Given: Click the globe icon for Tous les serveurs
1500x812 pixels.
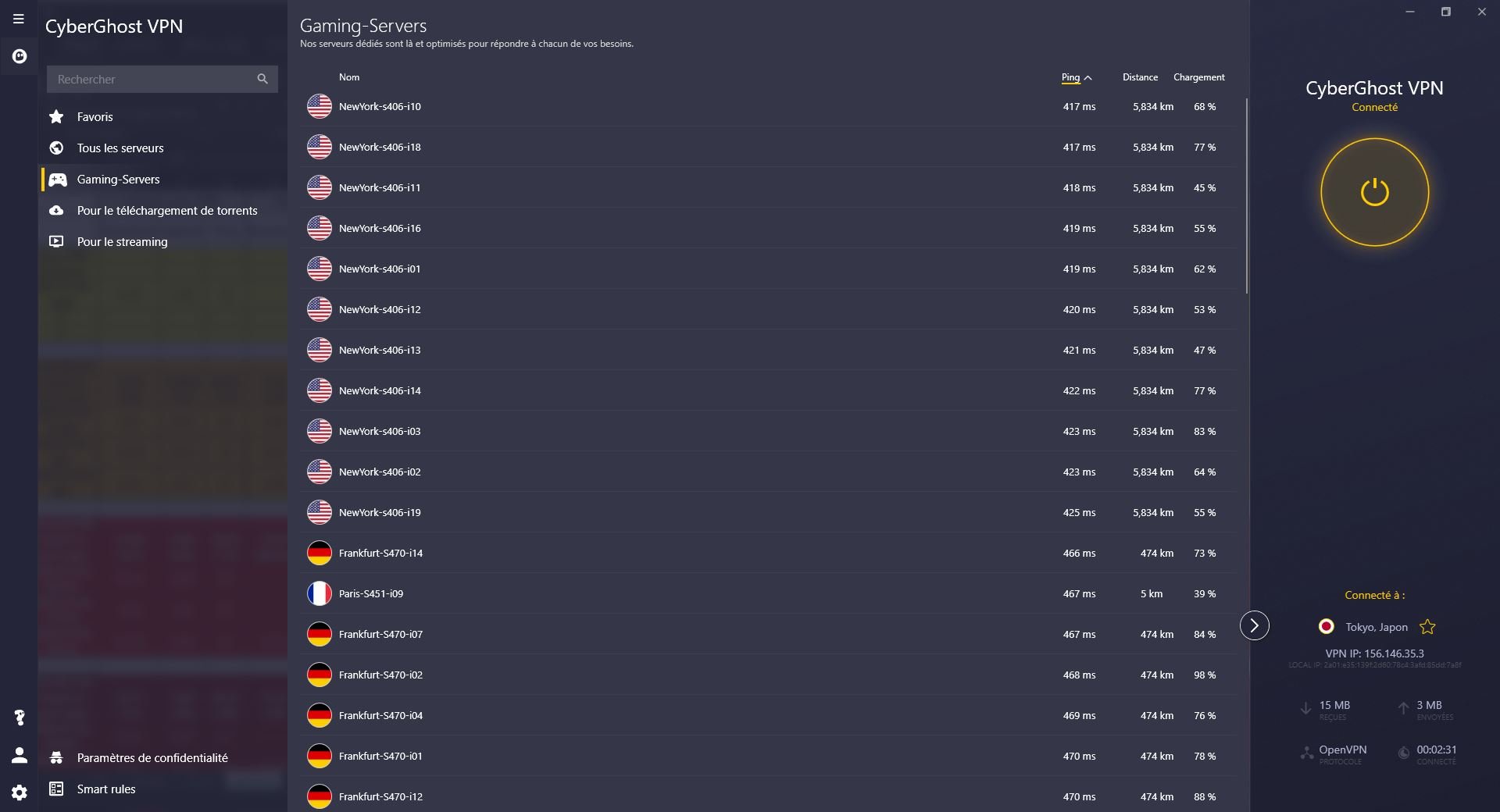Looking at the screenshot, I should tap(56, 148).
